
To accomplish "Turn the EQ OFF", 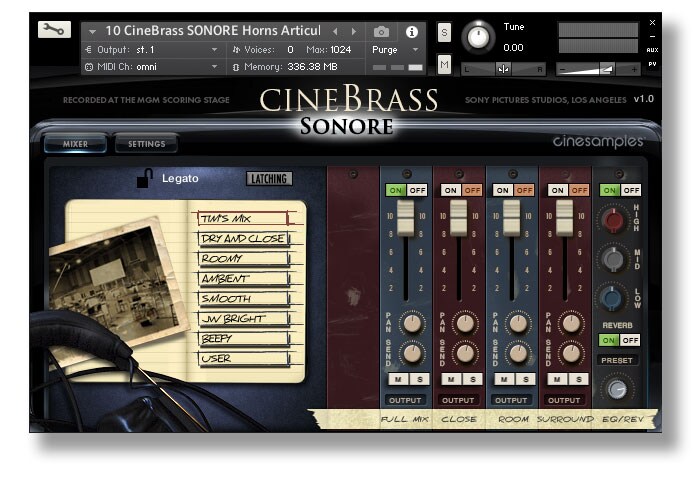I will click(x=631, y=190).
